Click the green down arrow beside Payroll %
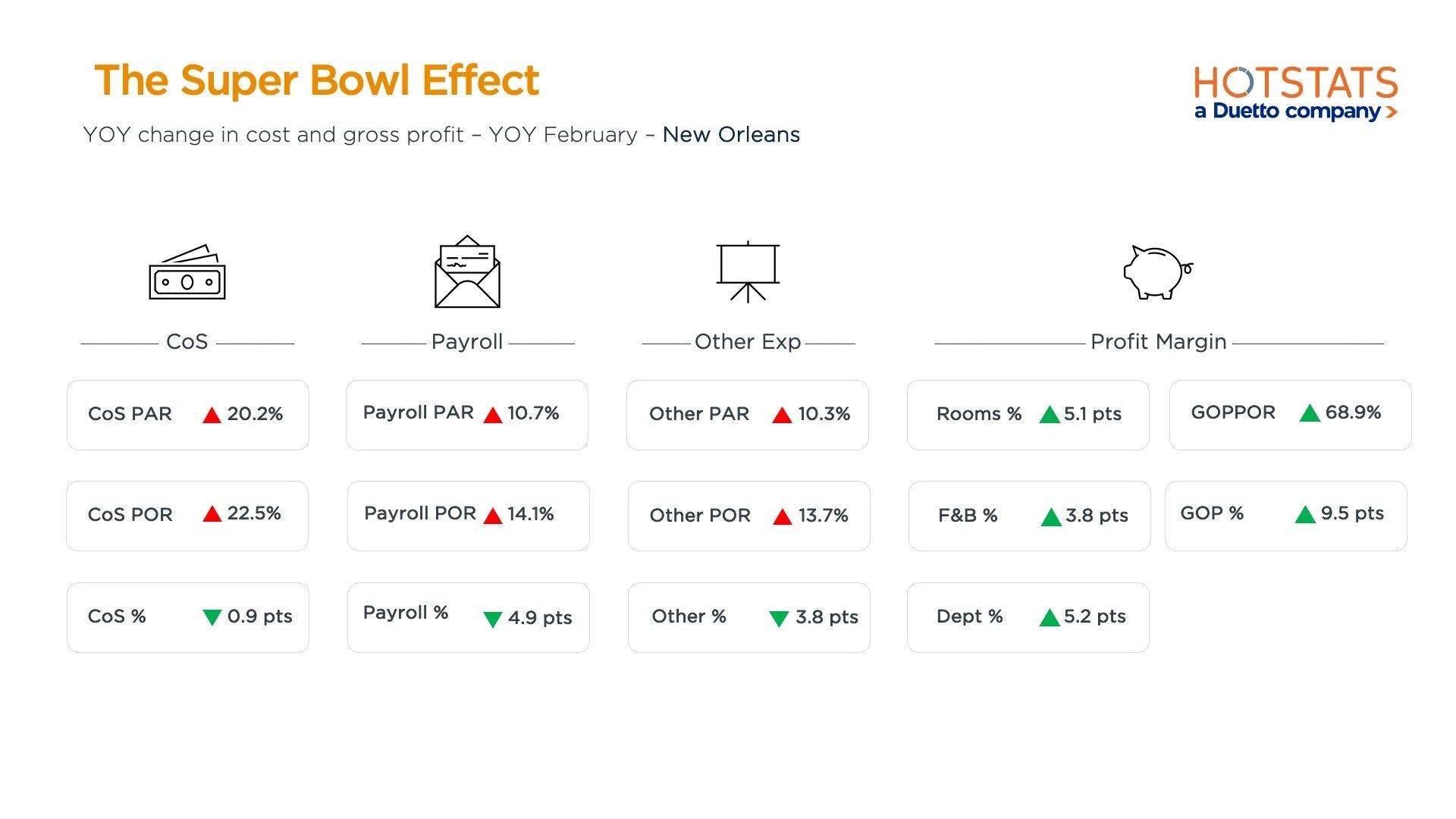The width and height of the screenshot is (1456, 819). point(493,619)
